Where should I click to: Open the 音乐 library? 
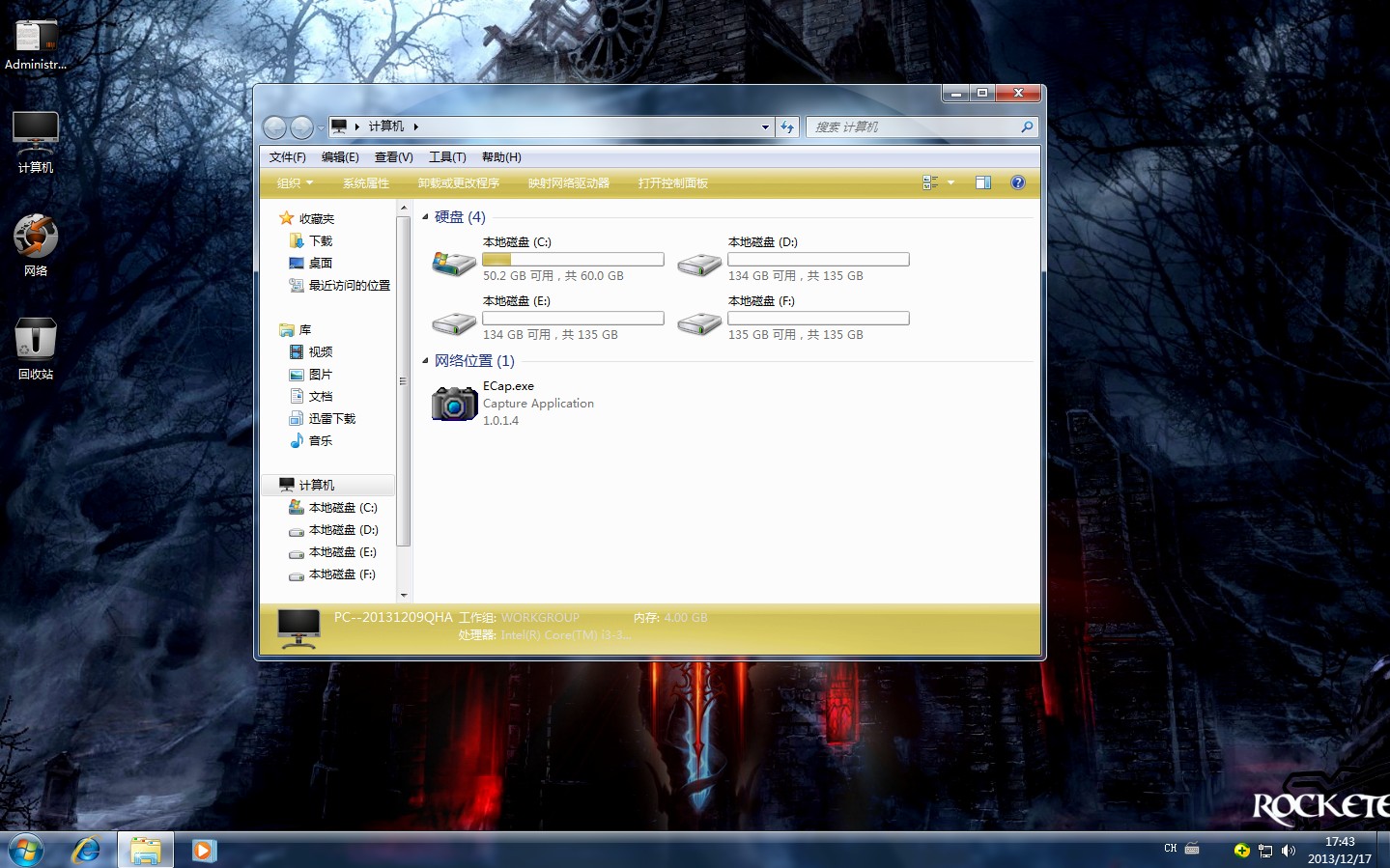[310, 440]
